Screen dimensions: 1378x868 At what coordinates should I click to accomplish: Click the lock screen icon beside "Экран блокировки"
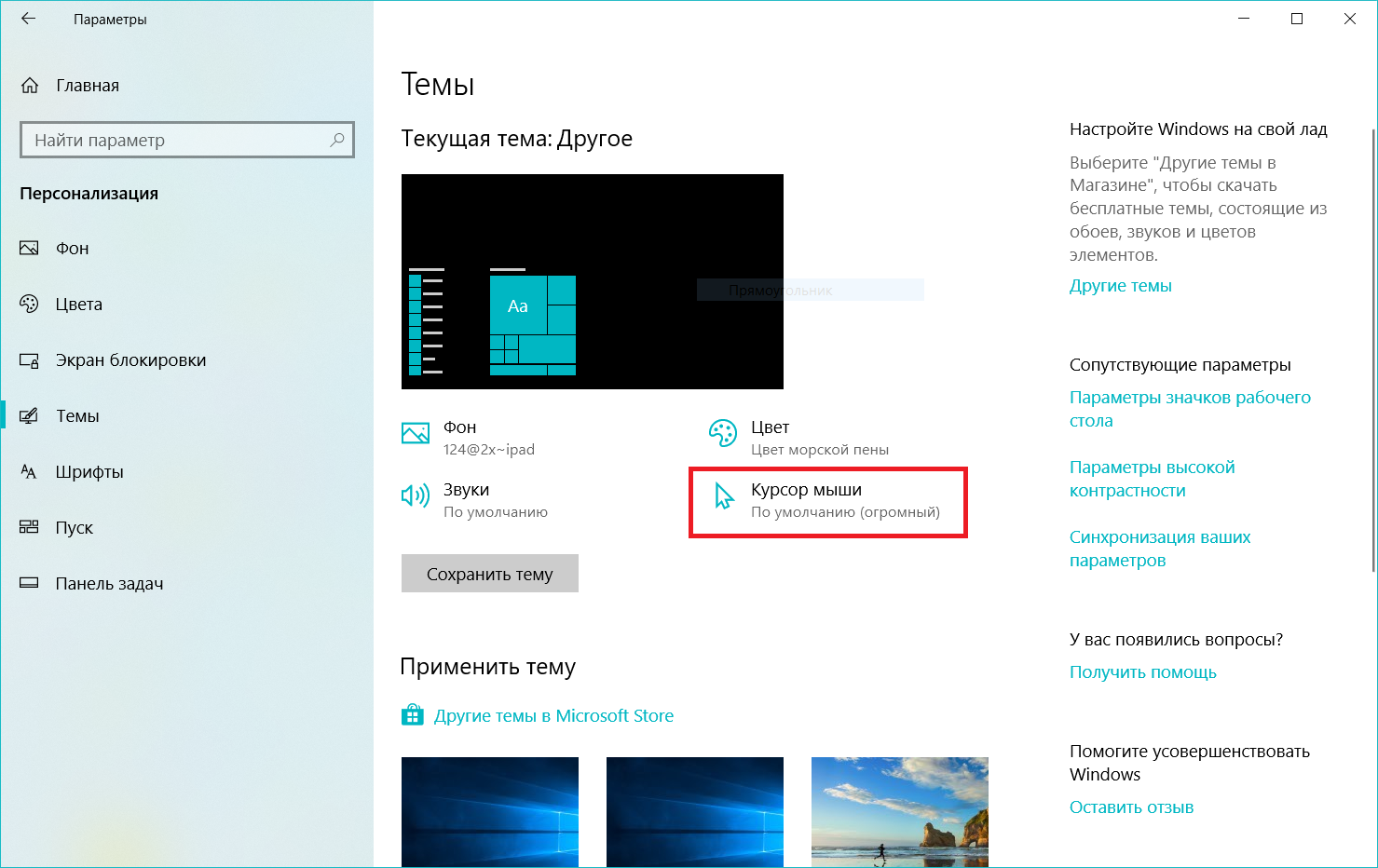pos(29,359)
